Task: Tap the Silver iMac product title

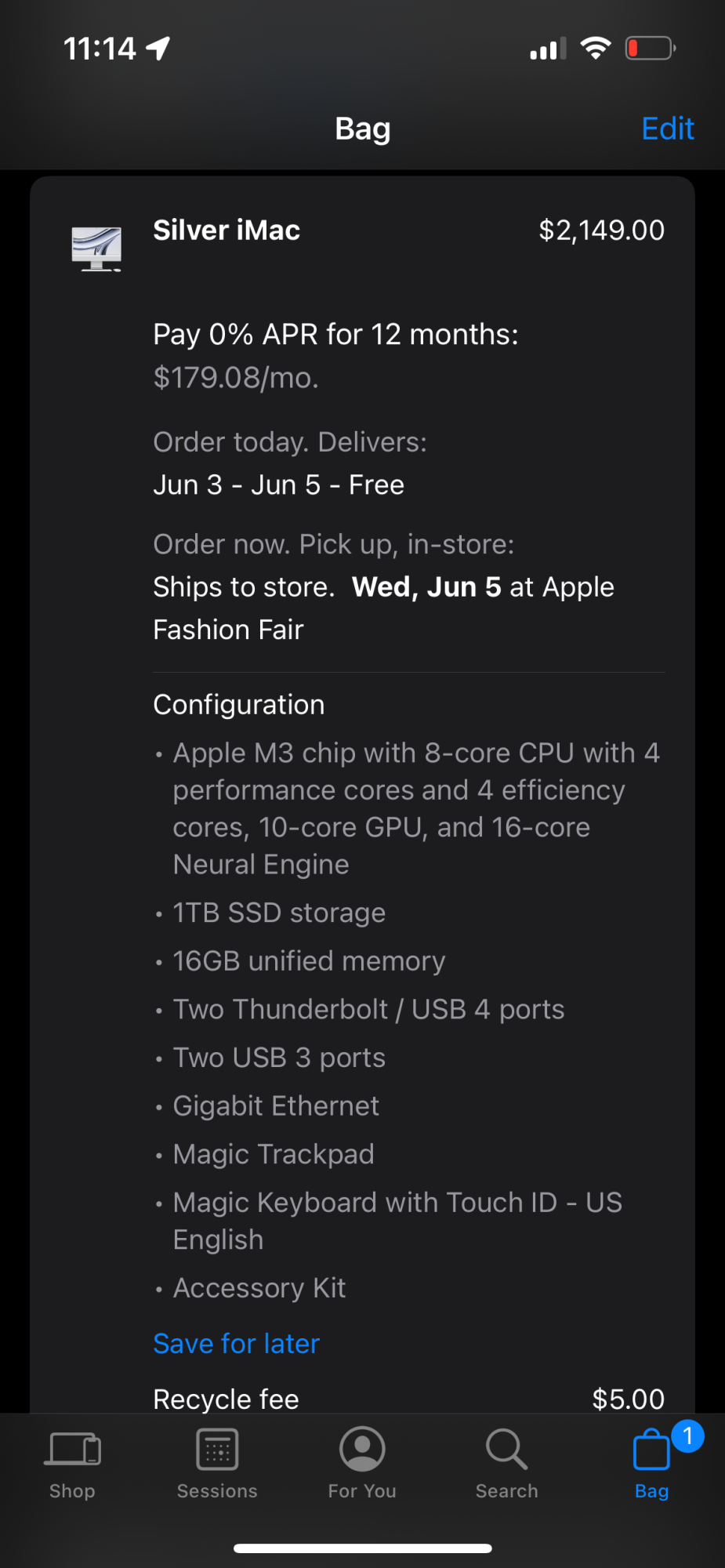Action: 227,230
